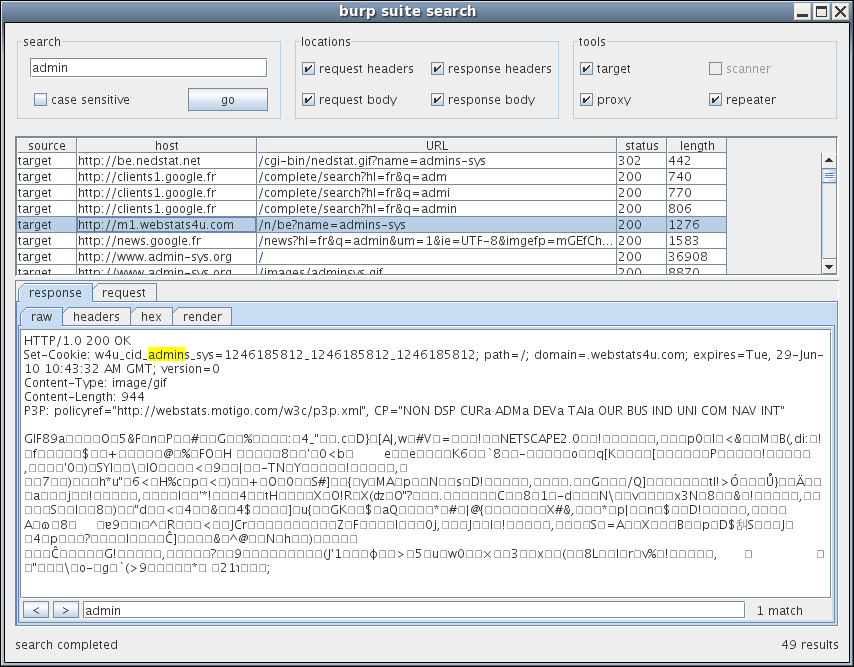Uncheck the request headers checkbox
The height and width of the screenshot is (667, 854).
pyautogui.click(x=309, y=69)
